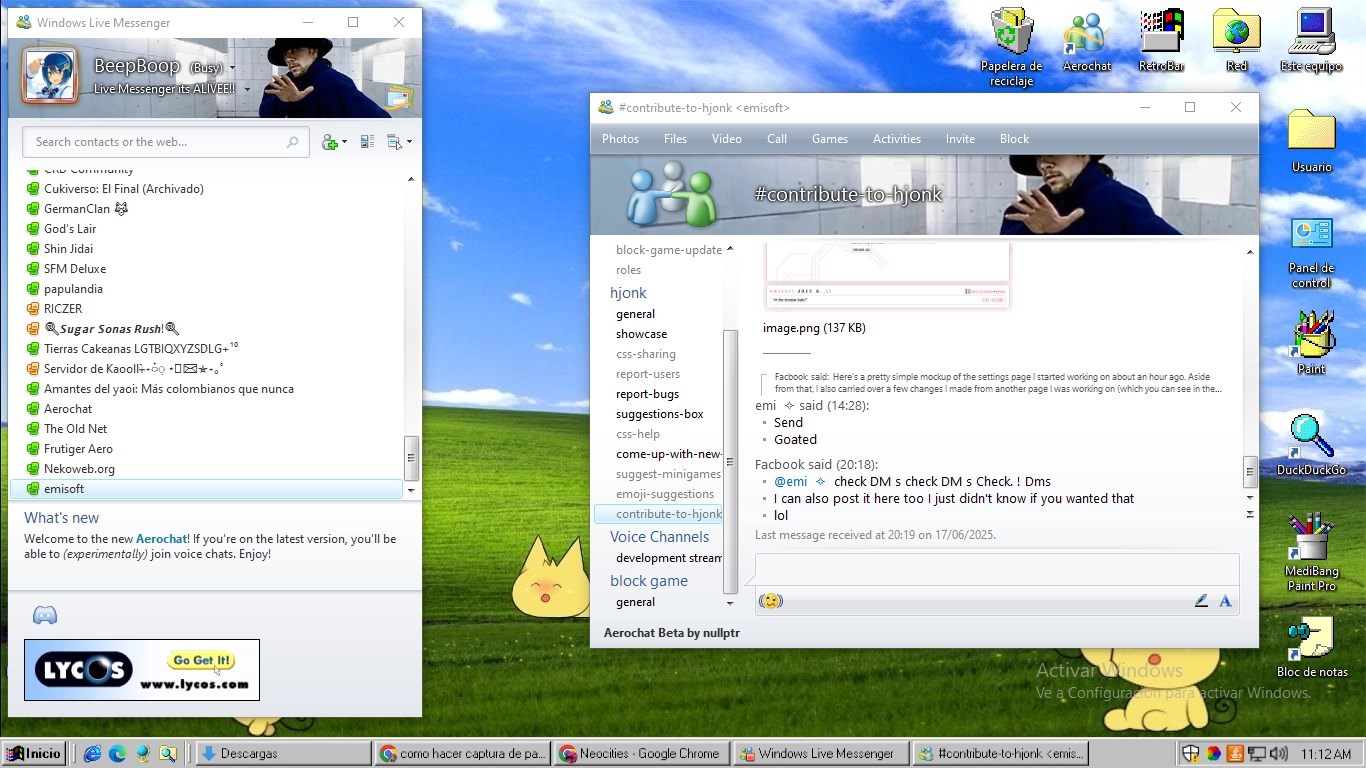
Task: Open the handwriting pen tool
Action: click(x=1201, y=601)
